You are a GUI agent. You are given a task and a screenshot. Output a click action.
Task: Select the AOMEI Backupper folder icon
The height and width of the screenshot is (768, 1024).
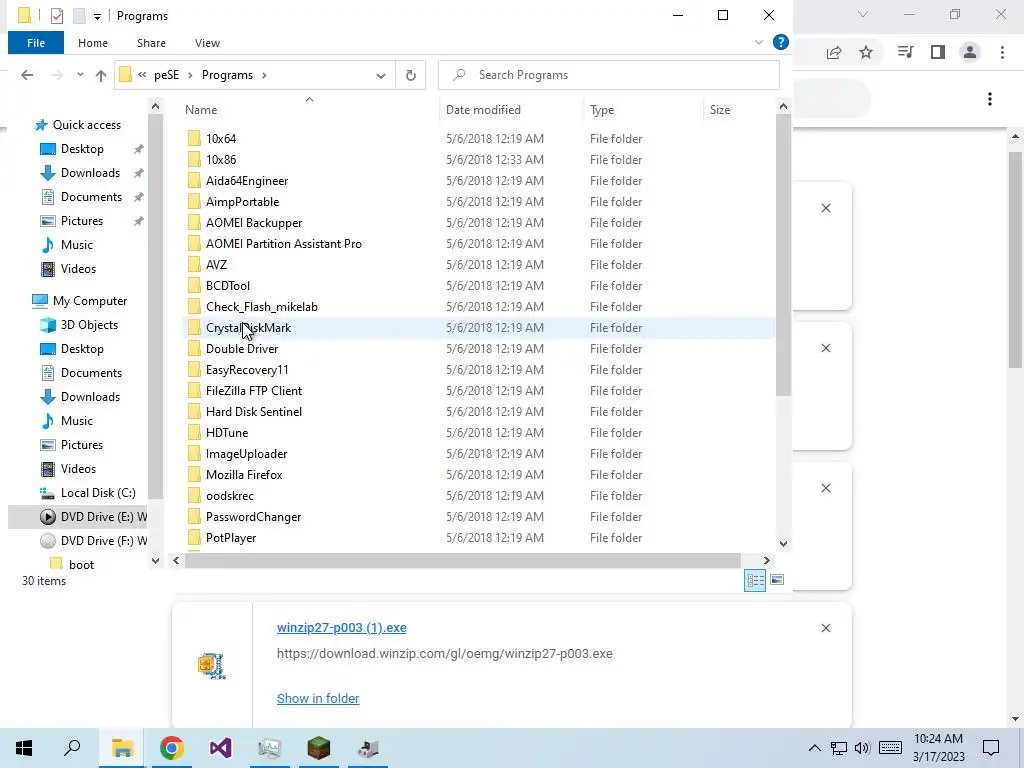click(x=194, y=223)
